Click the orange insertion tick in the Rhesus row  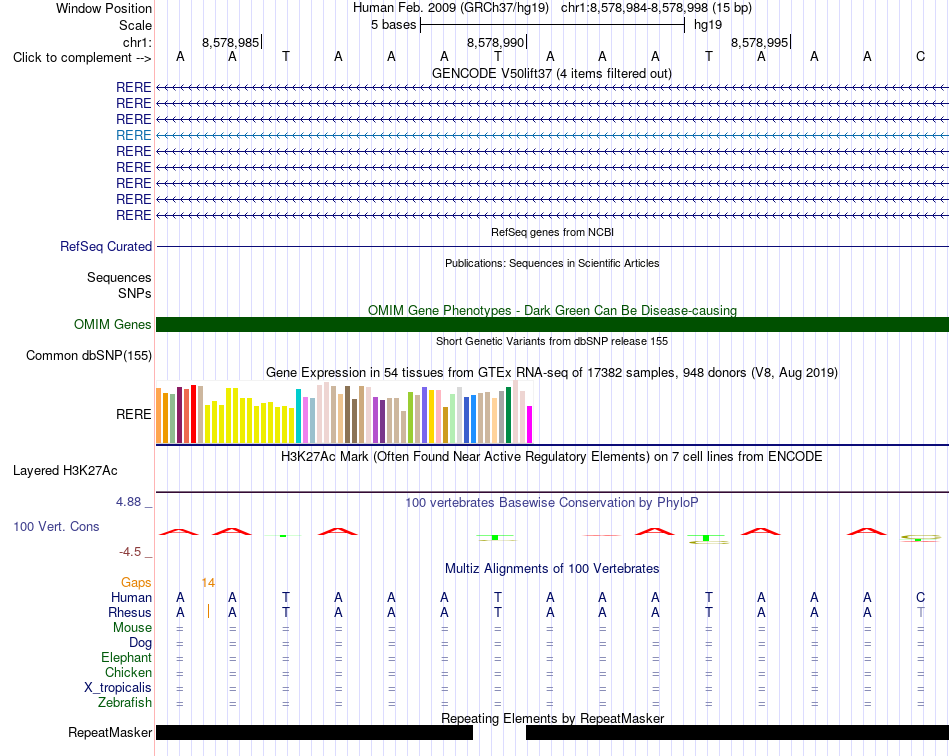click(x=208, y=611)
